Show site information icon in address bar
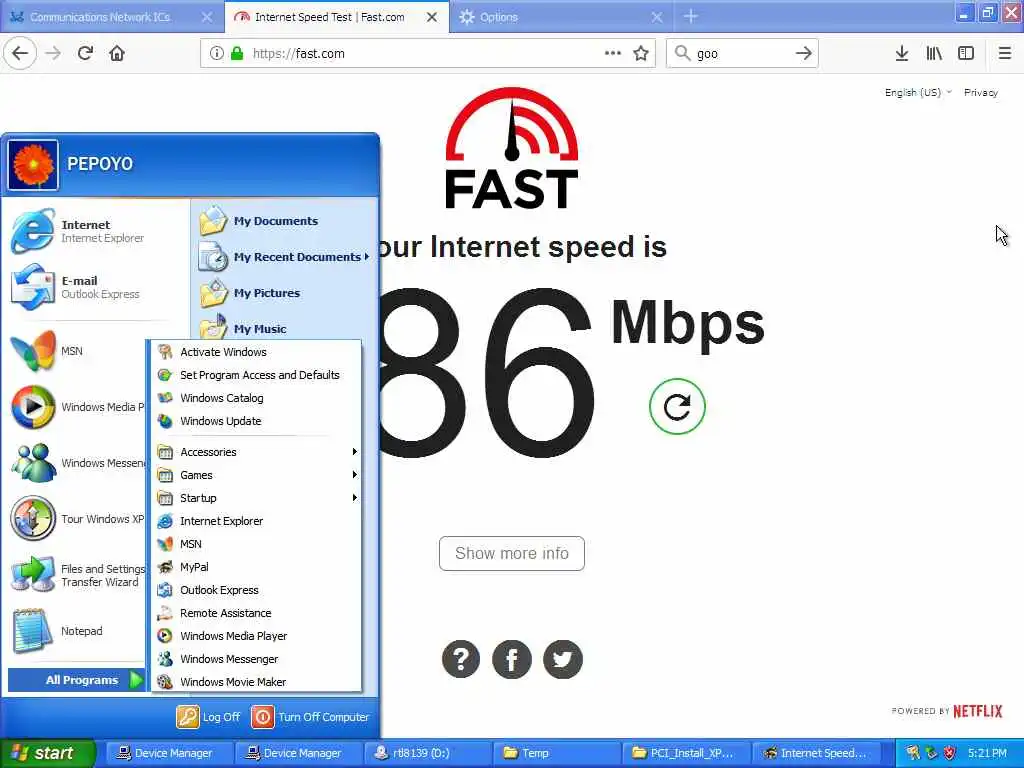The width and height of the screenshot is (1024, 768). pyautogui.click(x=216, y=54)
